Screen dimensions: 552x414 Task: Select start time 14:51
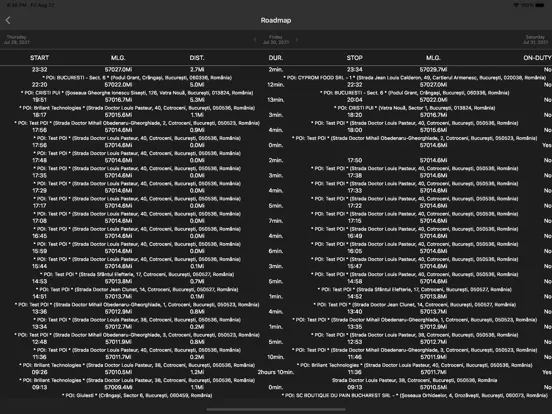(39, 297)
